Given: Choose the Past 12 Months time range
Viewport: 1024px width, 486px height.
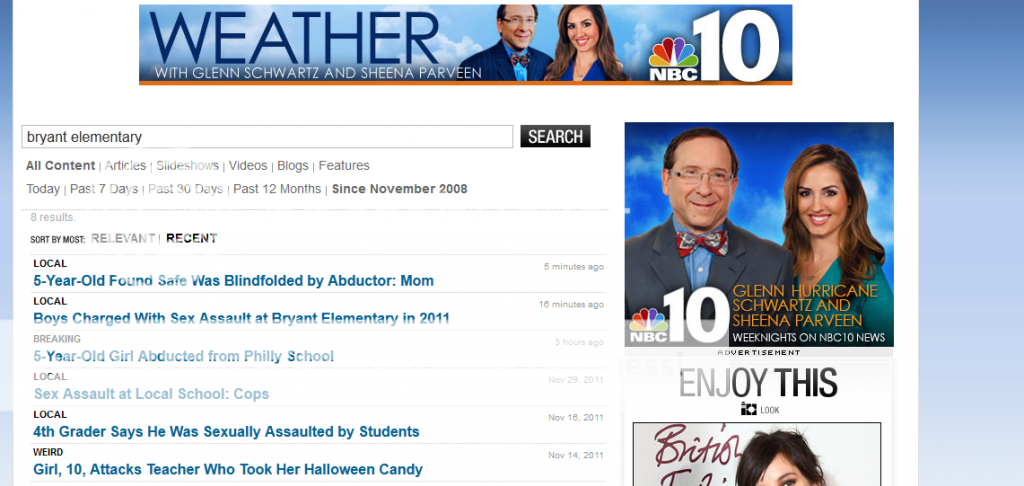Looking at the screenshot, I should pos(277,189).
